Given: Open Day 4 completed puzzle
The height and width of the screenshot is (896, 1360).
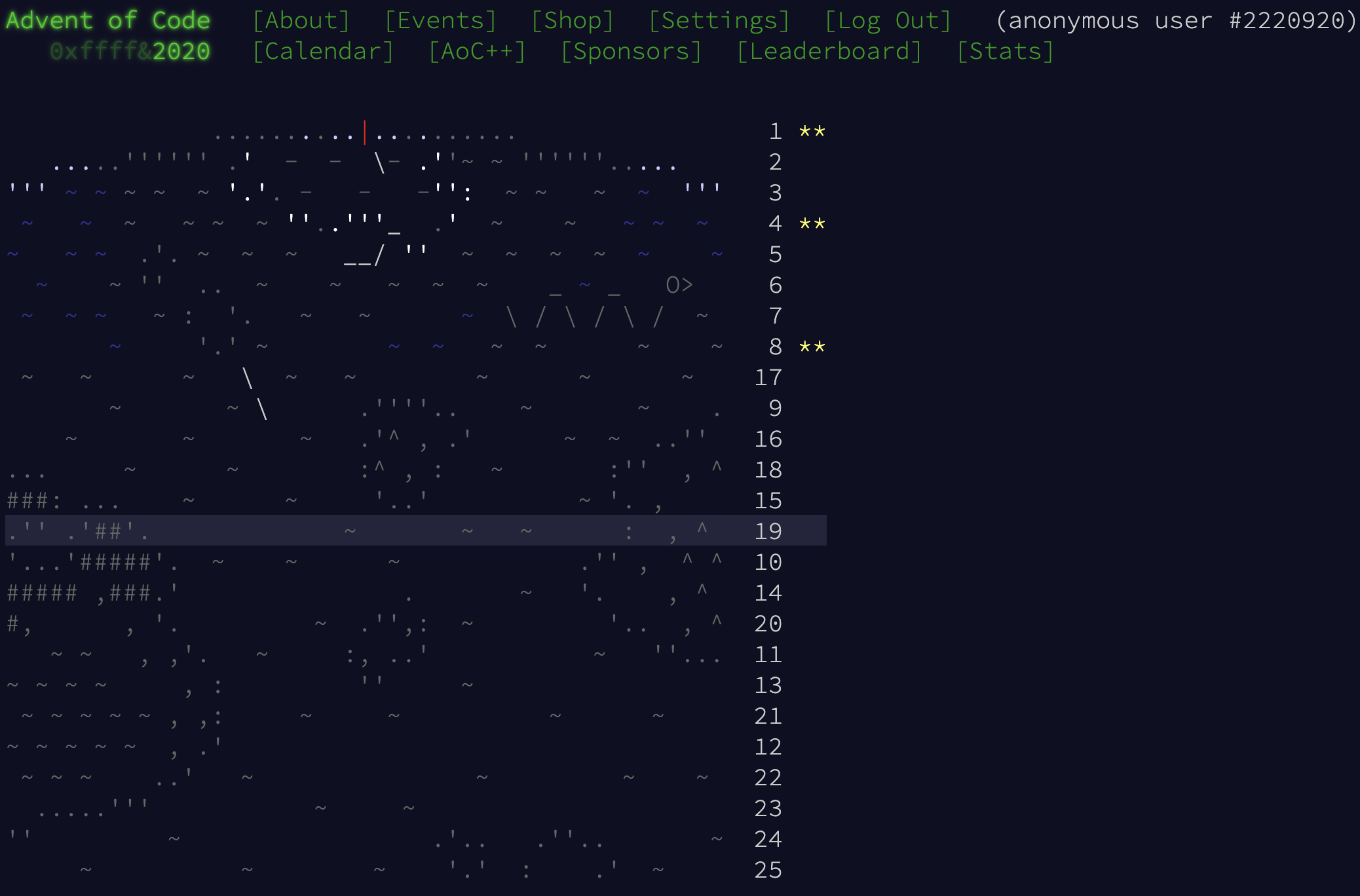Looking at the screenshot, I should 776,224.
